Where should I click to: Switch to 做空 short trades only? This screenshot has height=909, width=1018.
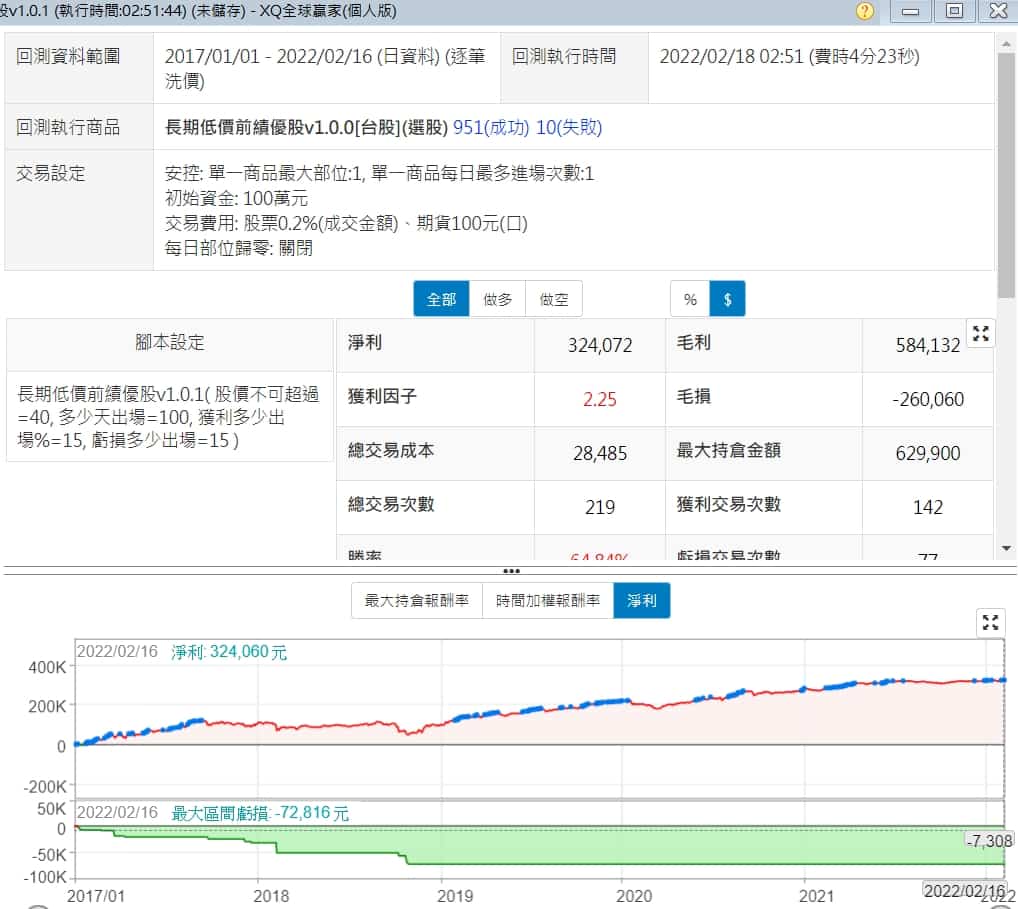[553, 299]
